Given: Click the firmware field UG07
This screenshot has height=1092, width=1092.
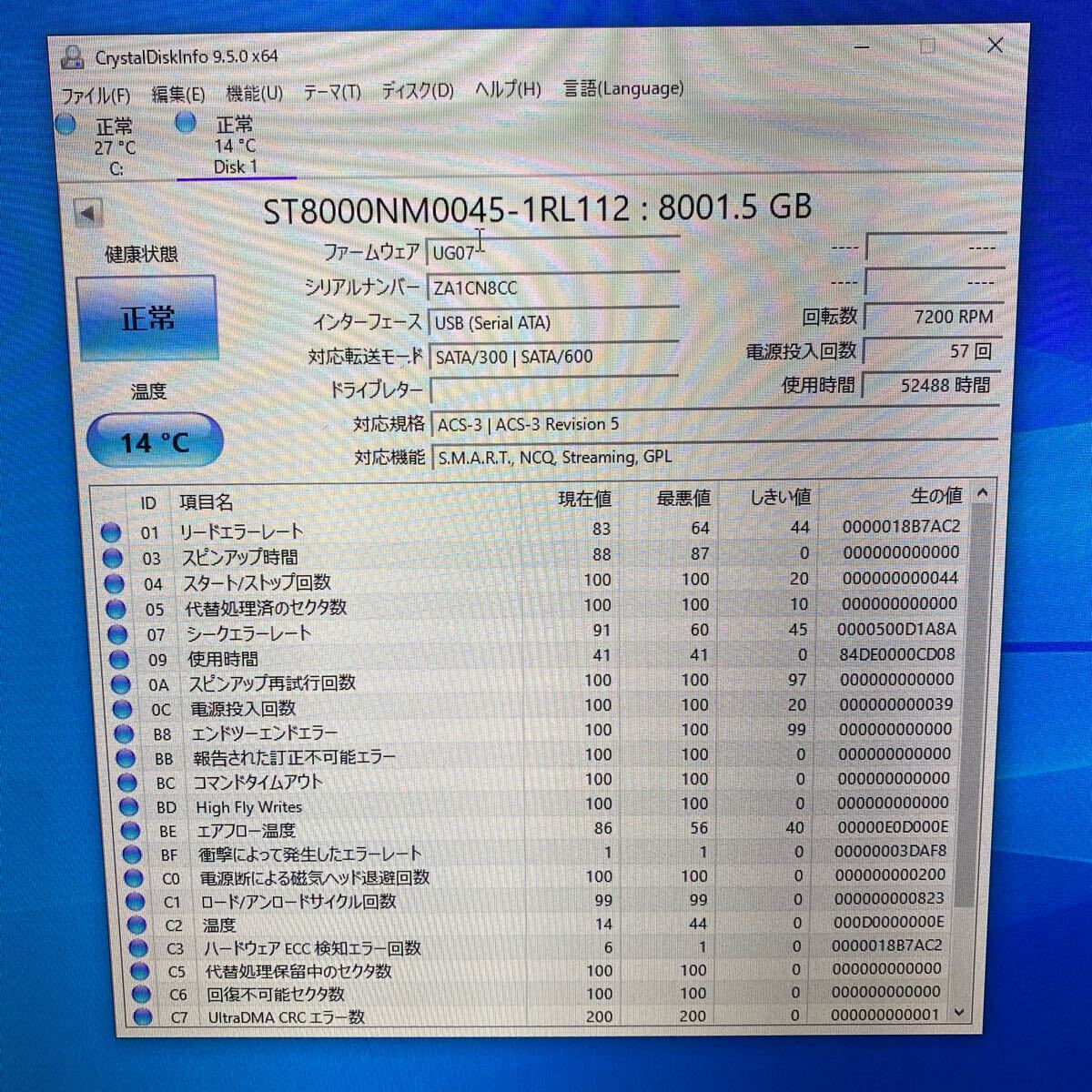Looking at the screenshot, I should coord(552,253).
